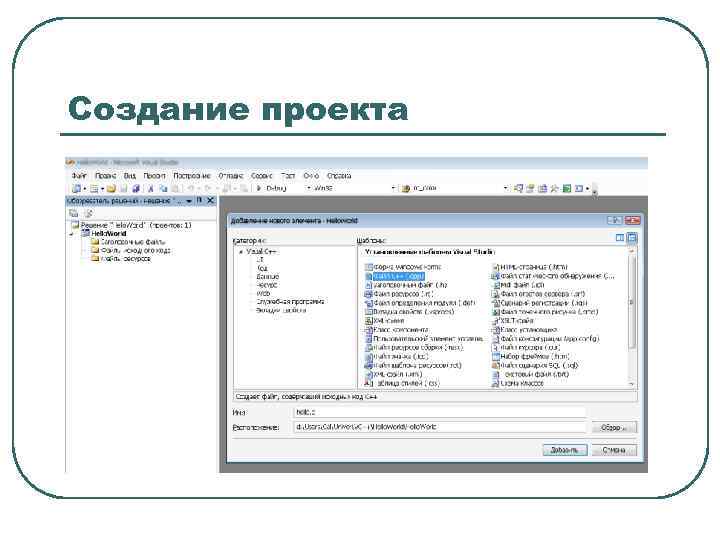Open the Project (Проект) menu
The width and height of the screenshot is (720, 540).
154,176
